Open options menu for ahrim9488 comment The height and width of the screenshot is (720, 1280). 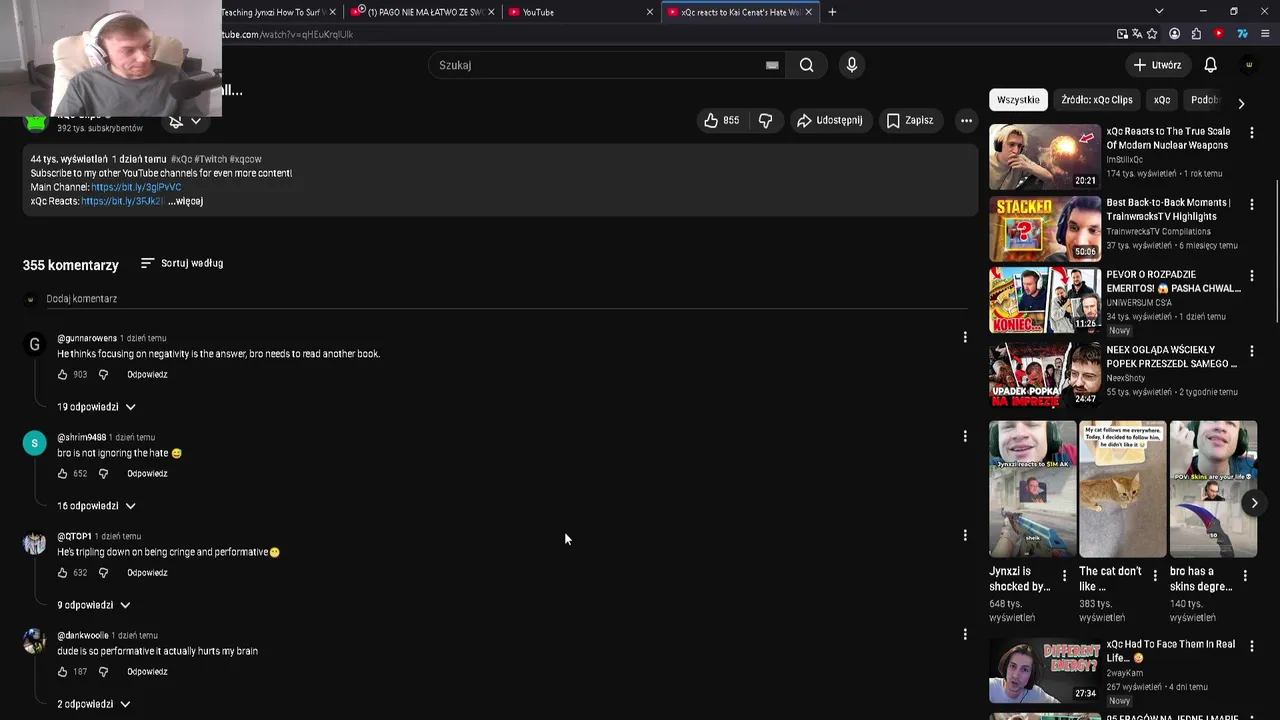point(965,436)
